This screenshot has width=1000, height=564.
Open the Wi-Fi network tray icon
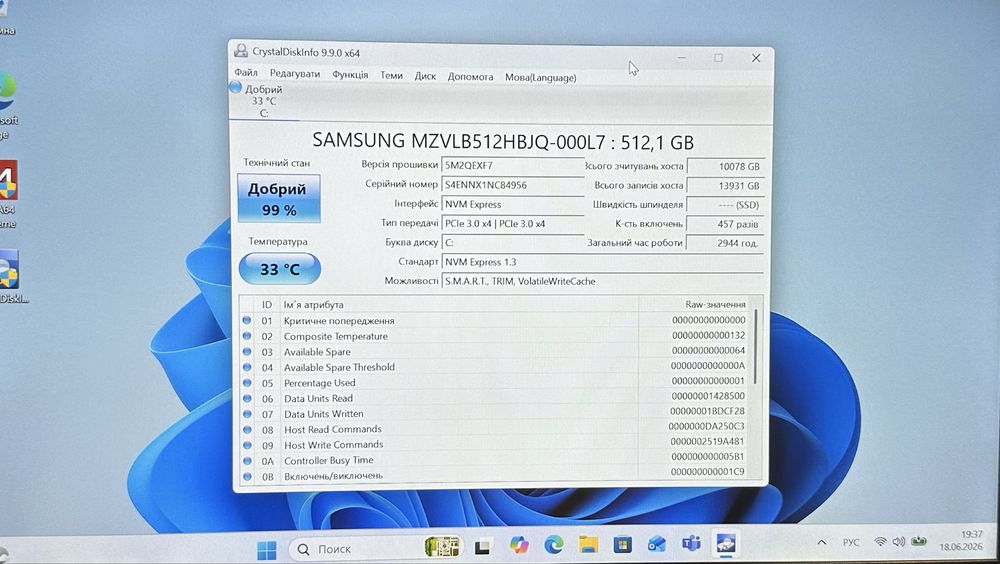point(880,542)
